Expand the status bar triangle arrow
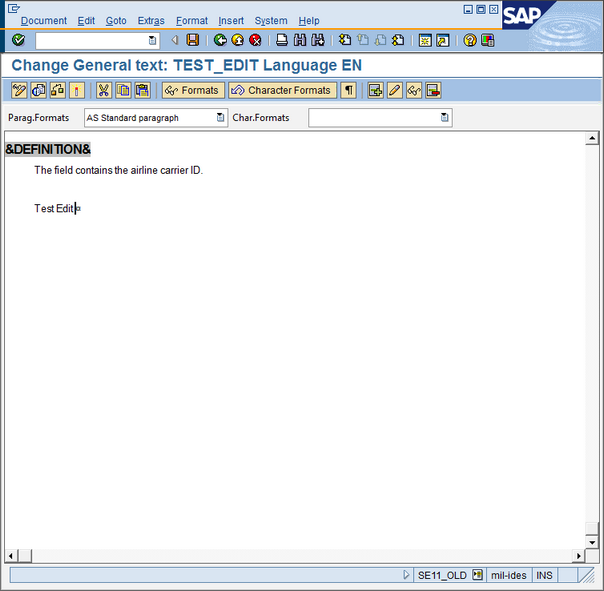This screenshot has width=604, height=591. 406,575
